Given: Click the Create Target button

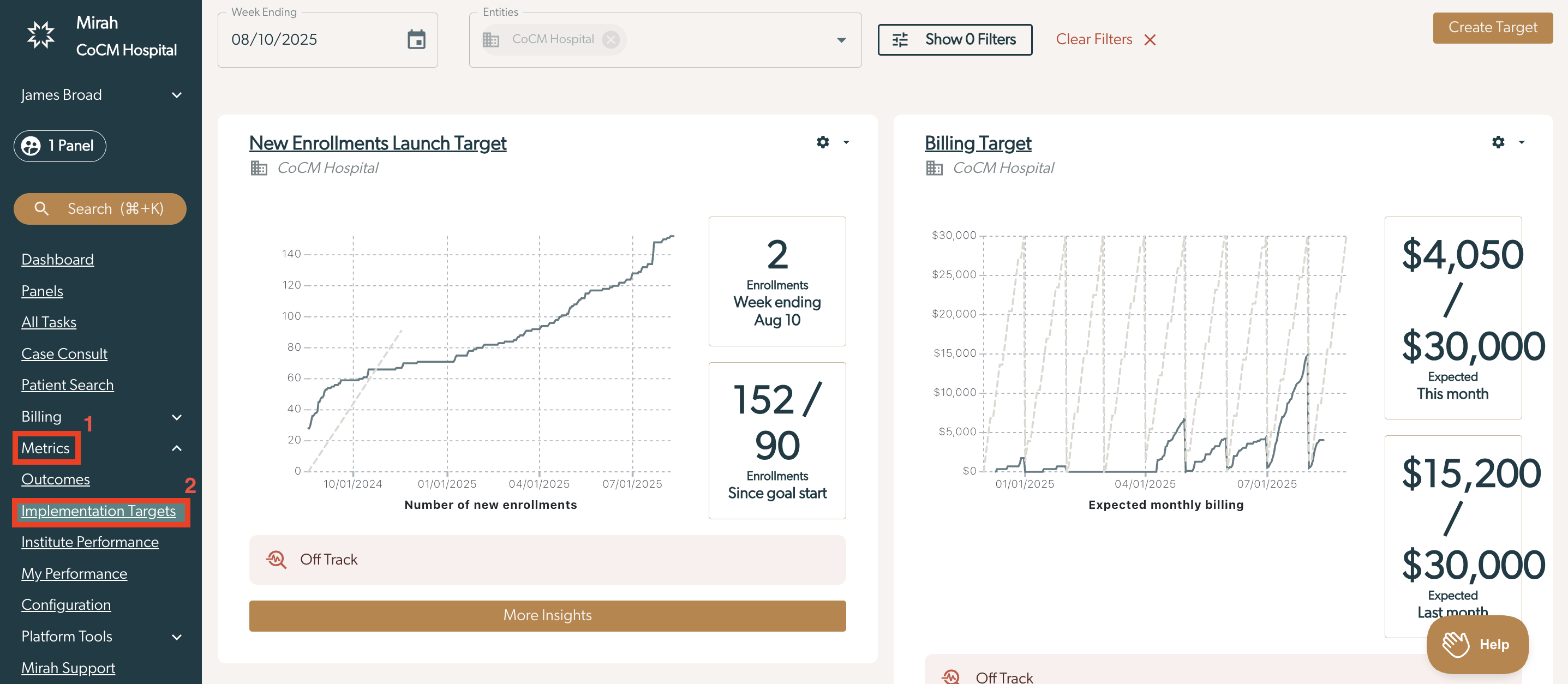Looking at the screenshot, I should pyautogui.click(x=1492, y=27).
